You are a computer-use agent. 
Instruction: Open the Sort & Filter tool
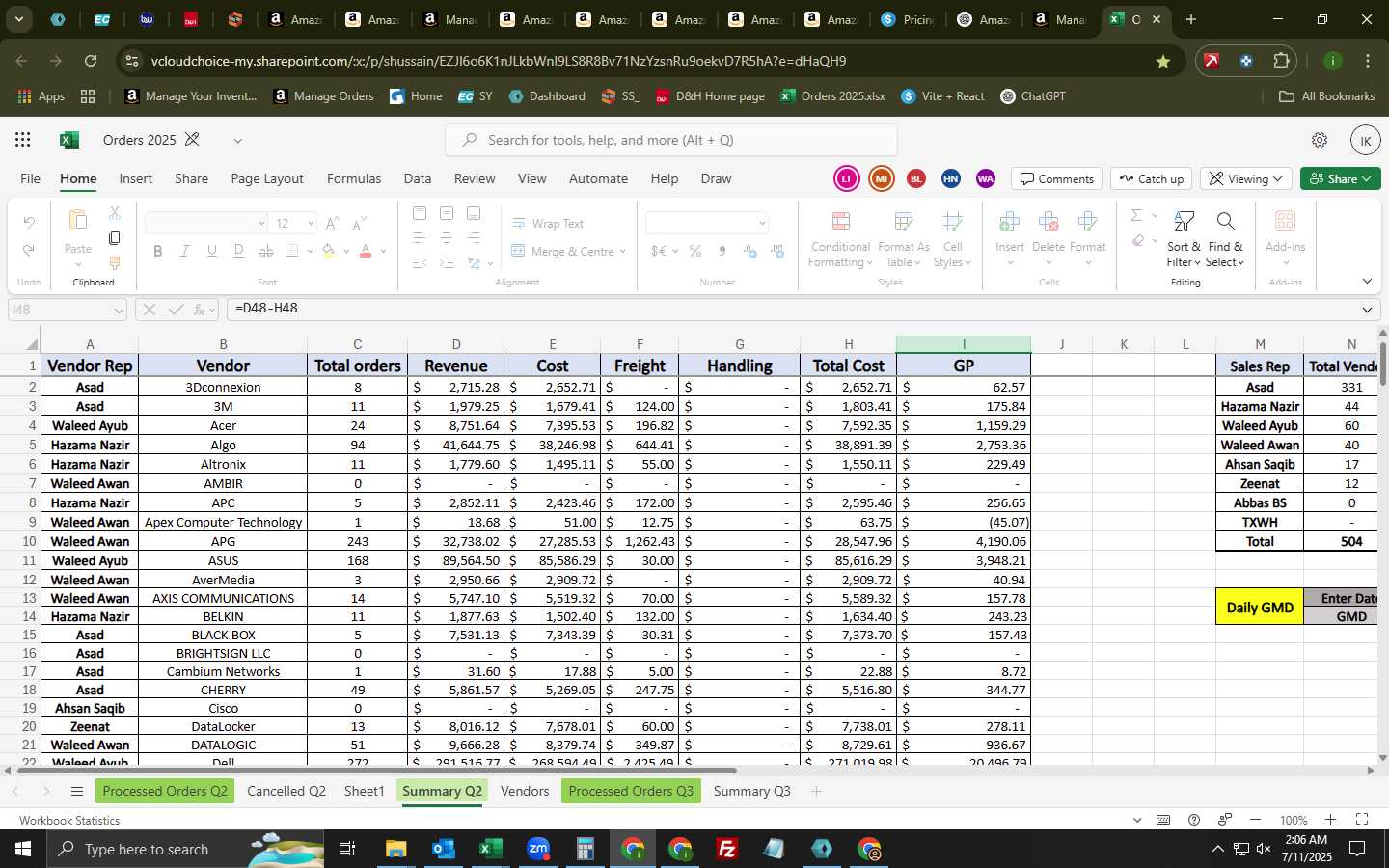[x=1184, y=239]
